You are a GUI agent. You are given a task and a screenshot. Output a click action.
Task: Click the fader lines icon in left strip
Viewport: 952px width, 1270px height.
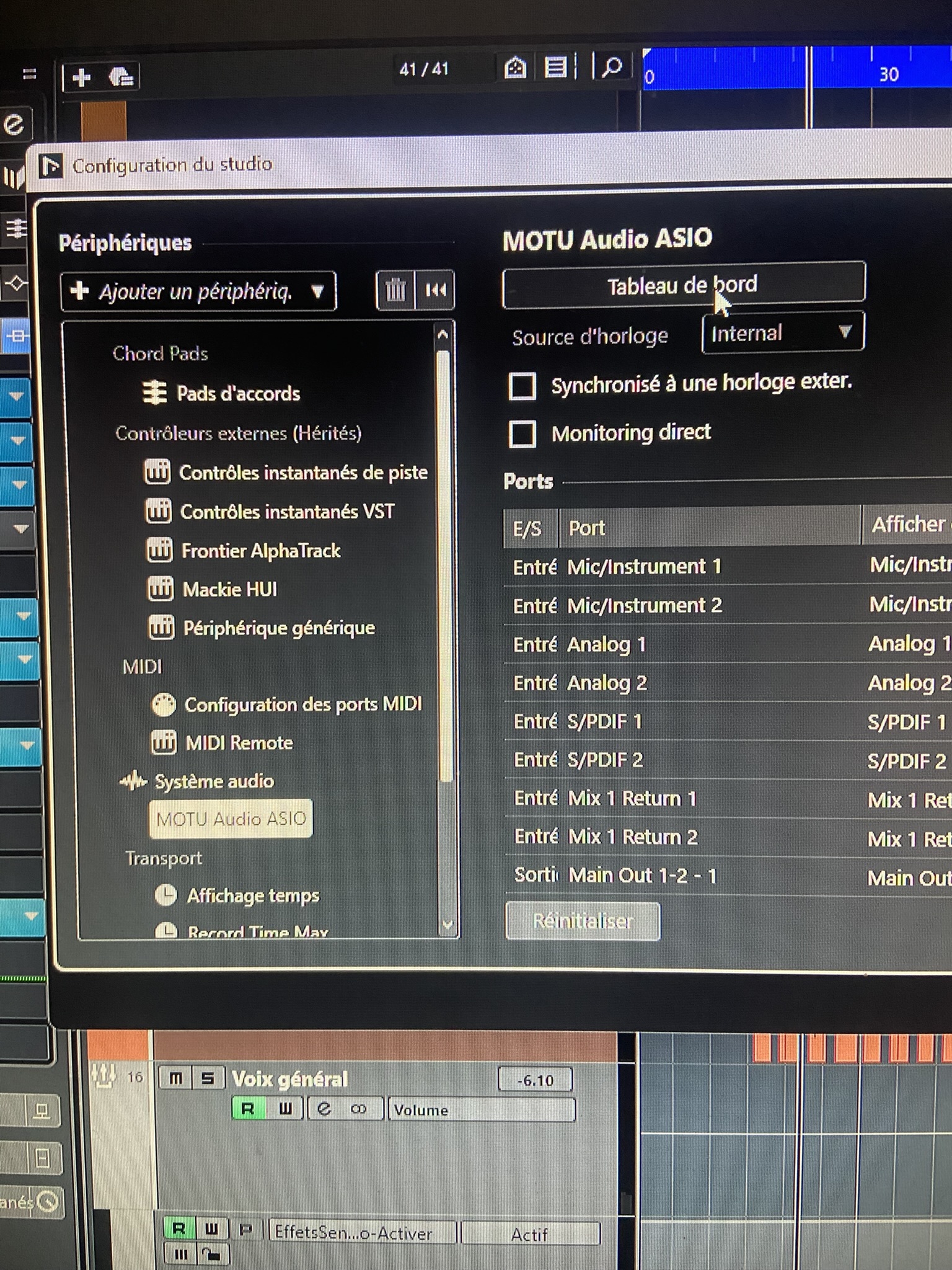pyautogui.click(x=16, y=228)
